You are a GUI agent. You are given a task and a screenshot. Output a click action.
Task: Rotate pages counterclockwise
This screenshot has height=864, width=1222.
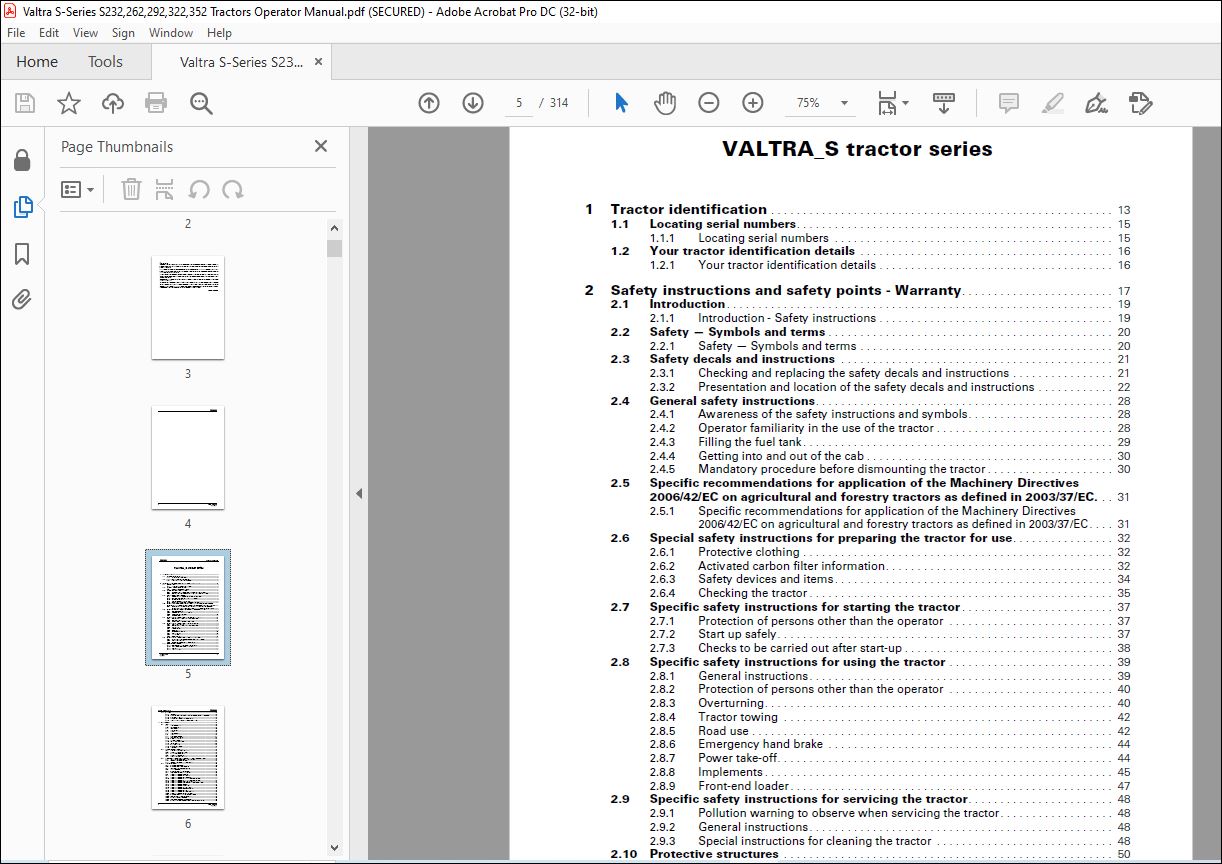click(199, 189)
